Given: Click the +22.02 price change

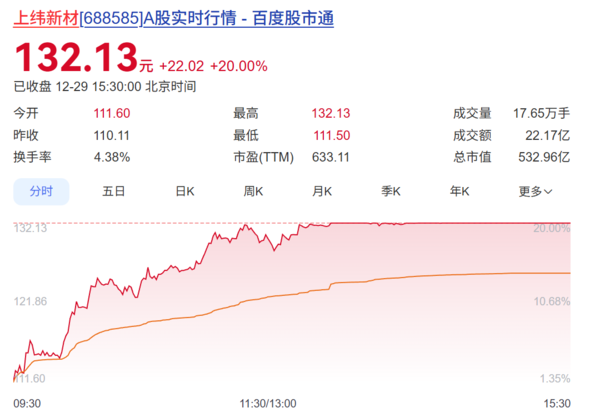Looking at the screenshot, I should [181, 66].
